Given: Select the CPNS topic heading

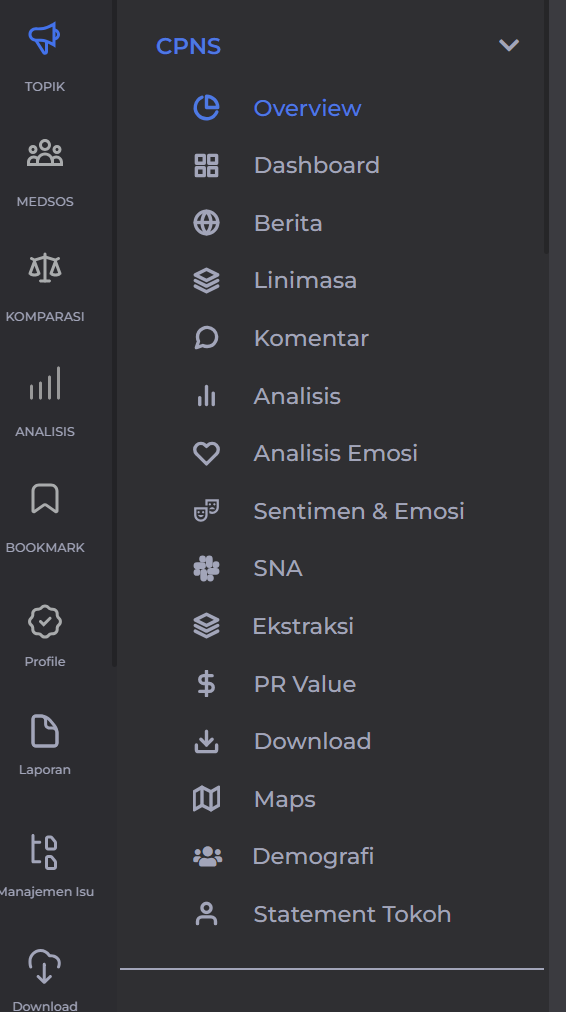Looking at the screenshot, I should 188,46.
